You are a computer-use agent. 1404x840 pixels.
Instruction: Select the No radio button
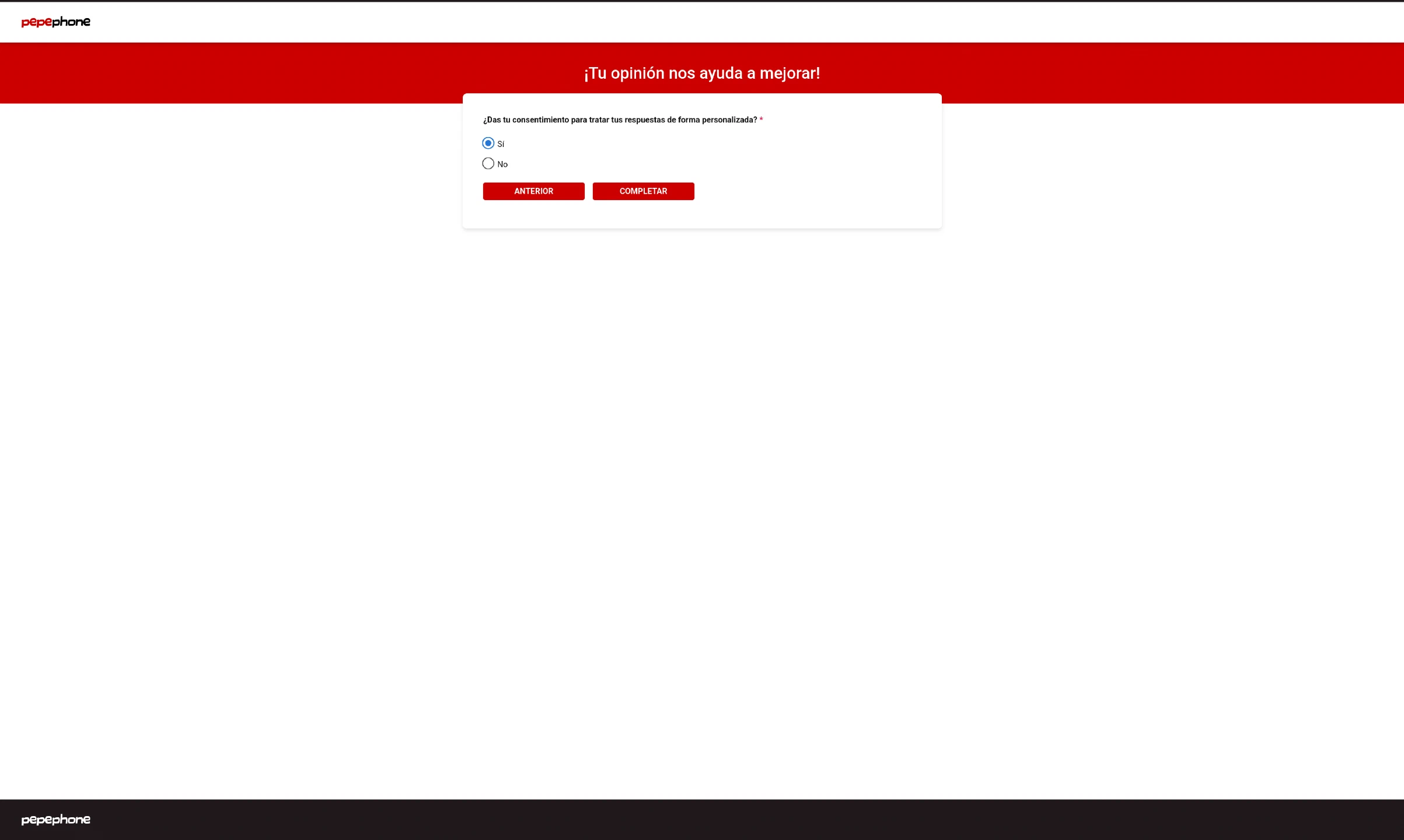[488, 164]
